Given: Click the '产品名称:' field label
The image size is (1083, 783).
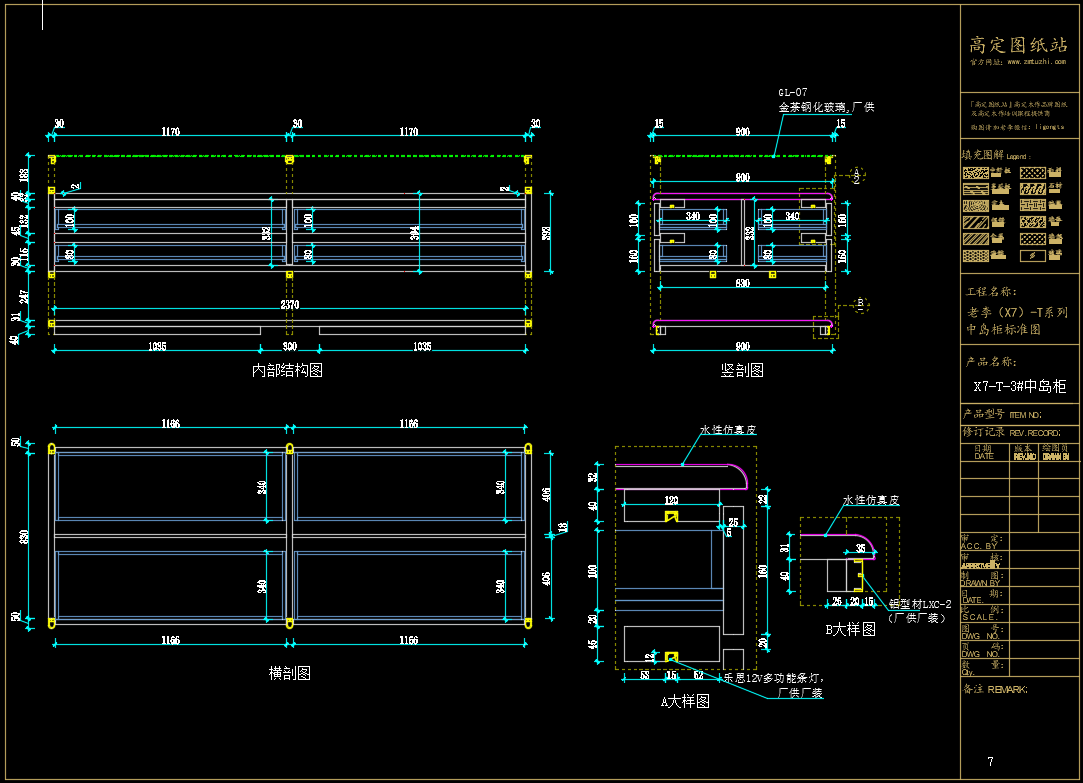Looking at the screenshot, I should (x=990, y=362).
